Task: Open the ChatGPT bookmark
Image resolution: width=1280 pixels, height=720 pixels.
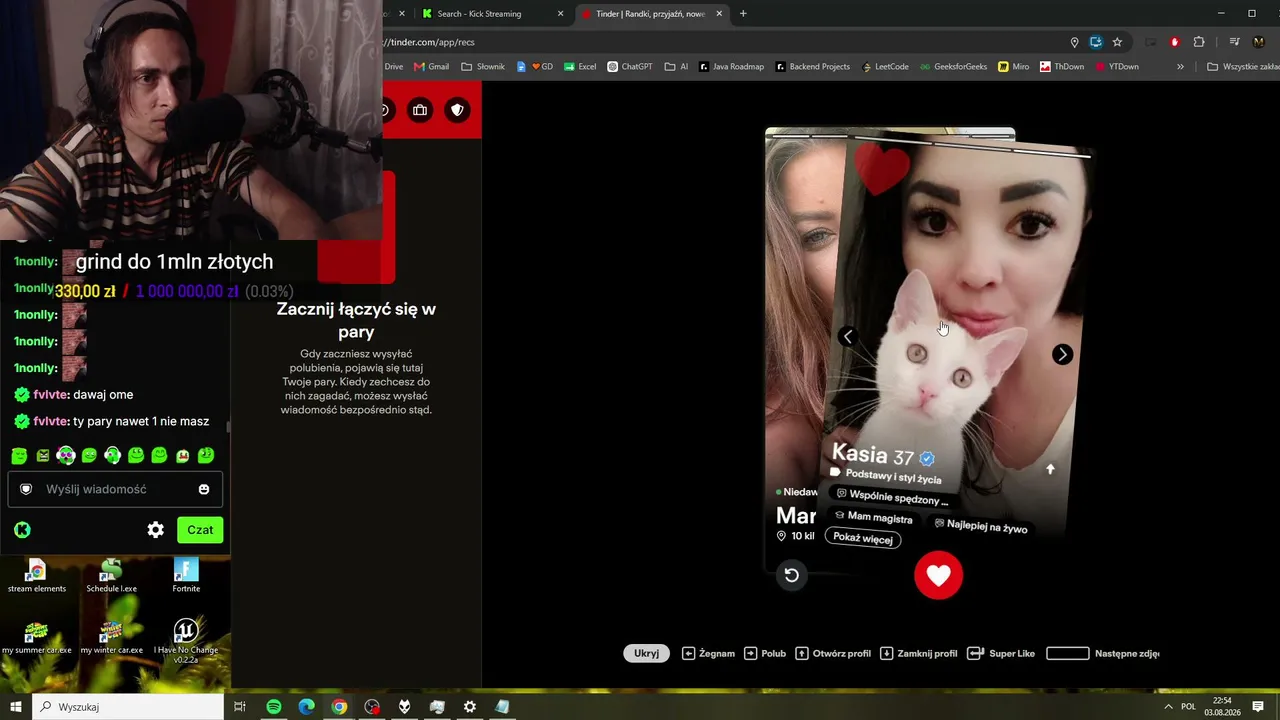Action: coord(630,67)
